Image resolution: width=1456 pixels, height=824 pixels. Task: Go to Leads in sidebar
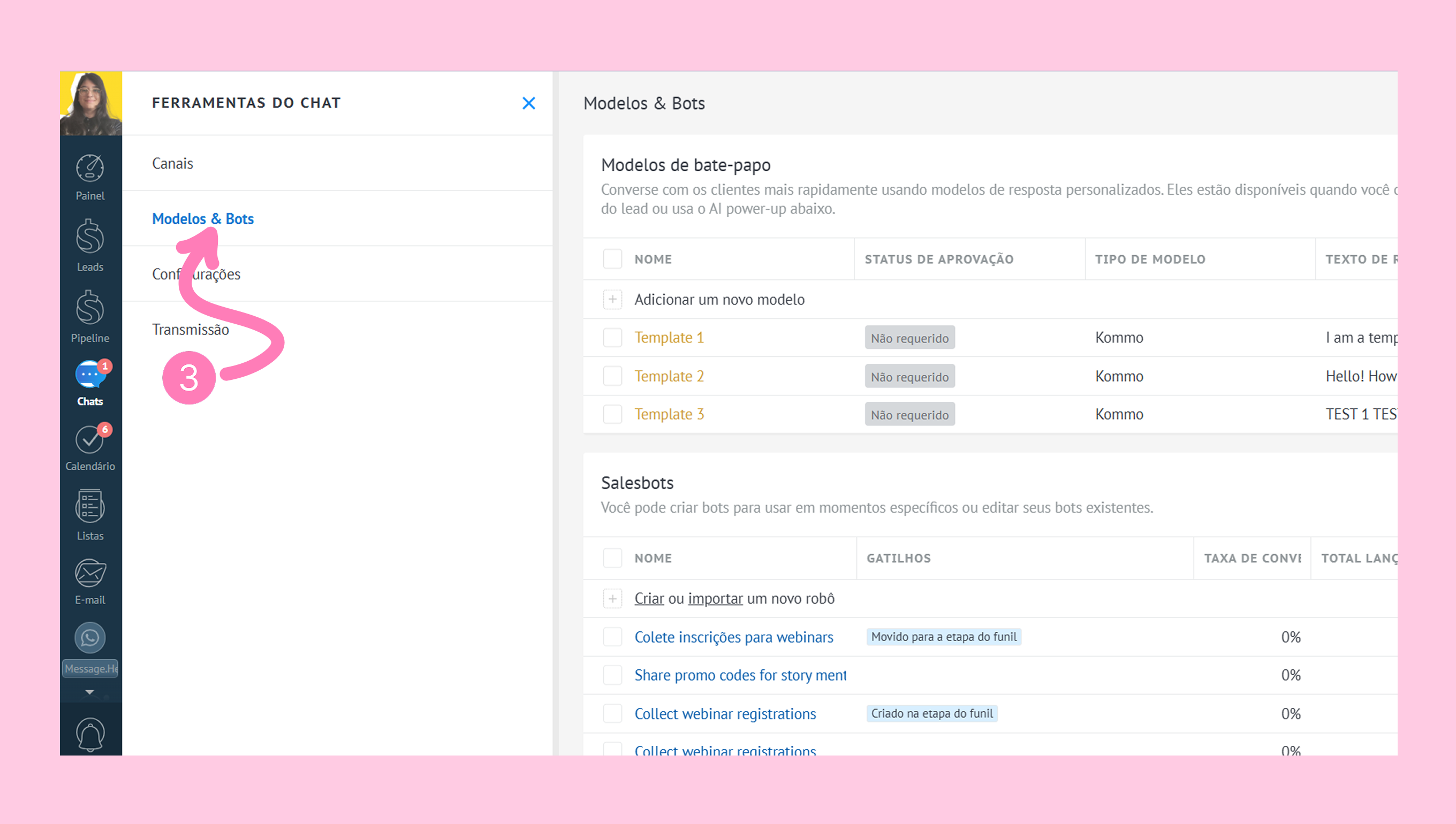pos(90,238)
